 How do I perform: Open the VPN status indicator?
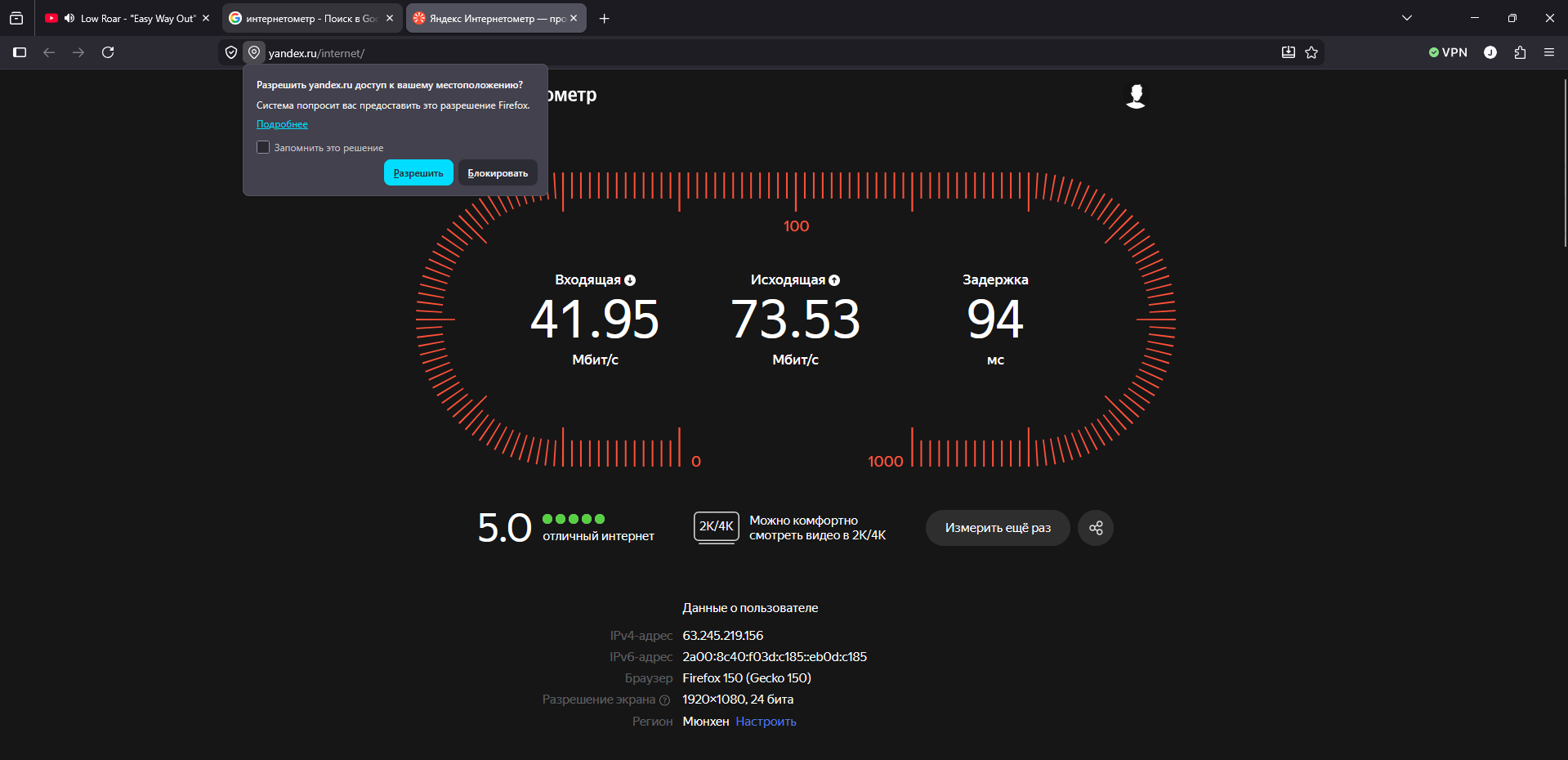tap(1448, 52)
